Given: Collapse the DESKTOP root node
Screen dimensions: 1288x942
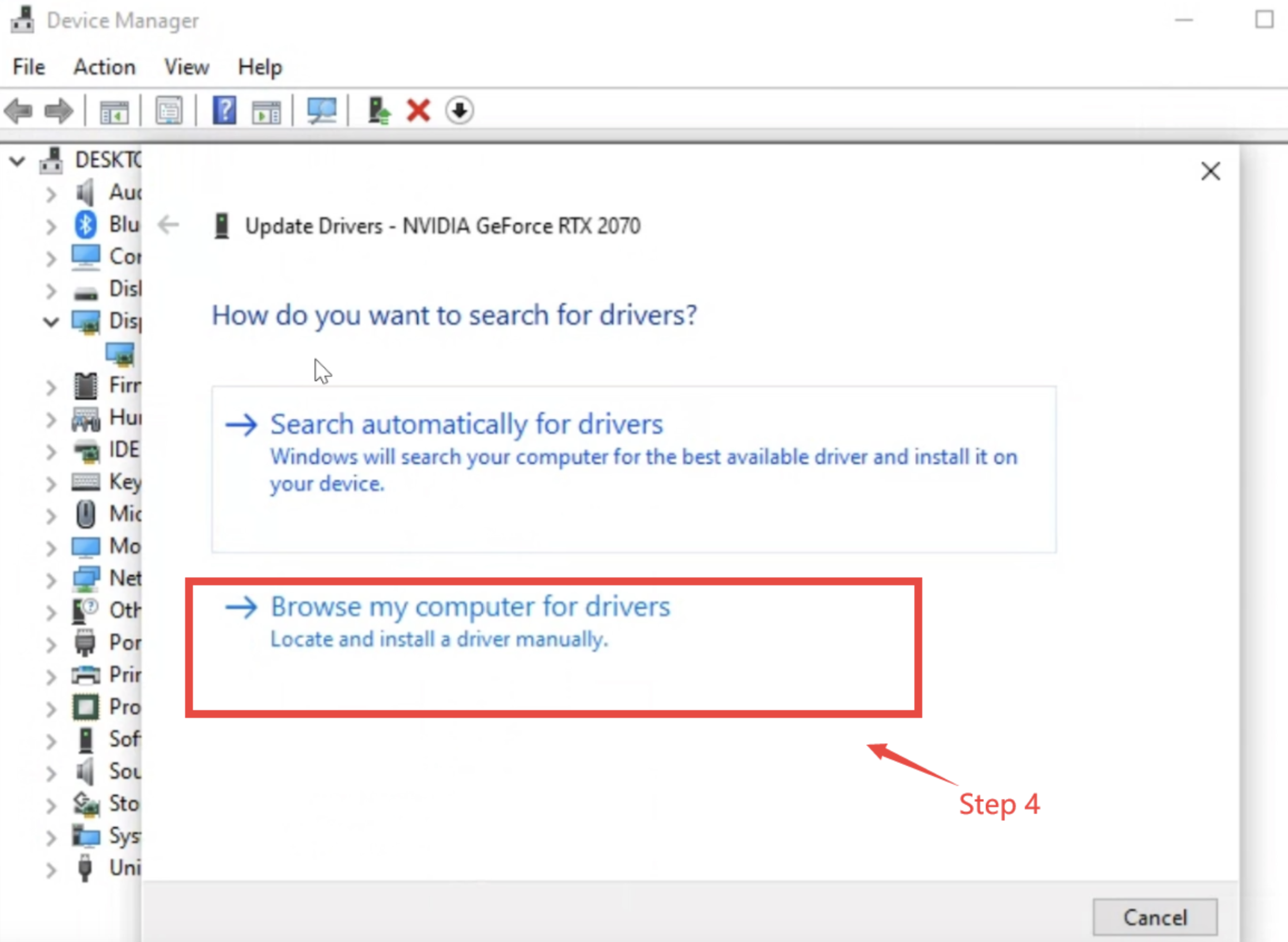Looking at the screenshot, I should point(17,161).
